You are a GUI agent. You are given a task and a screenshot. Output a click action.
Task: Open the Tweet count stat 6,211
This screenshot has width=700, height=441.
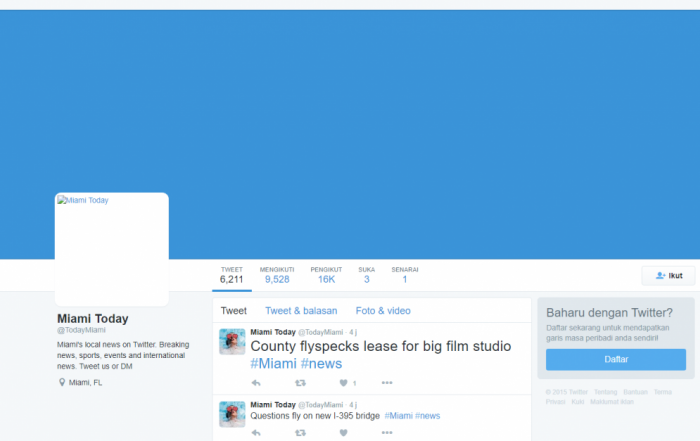pyautogui.click(x=232, y=275)
